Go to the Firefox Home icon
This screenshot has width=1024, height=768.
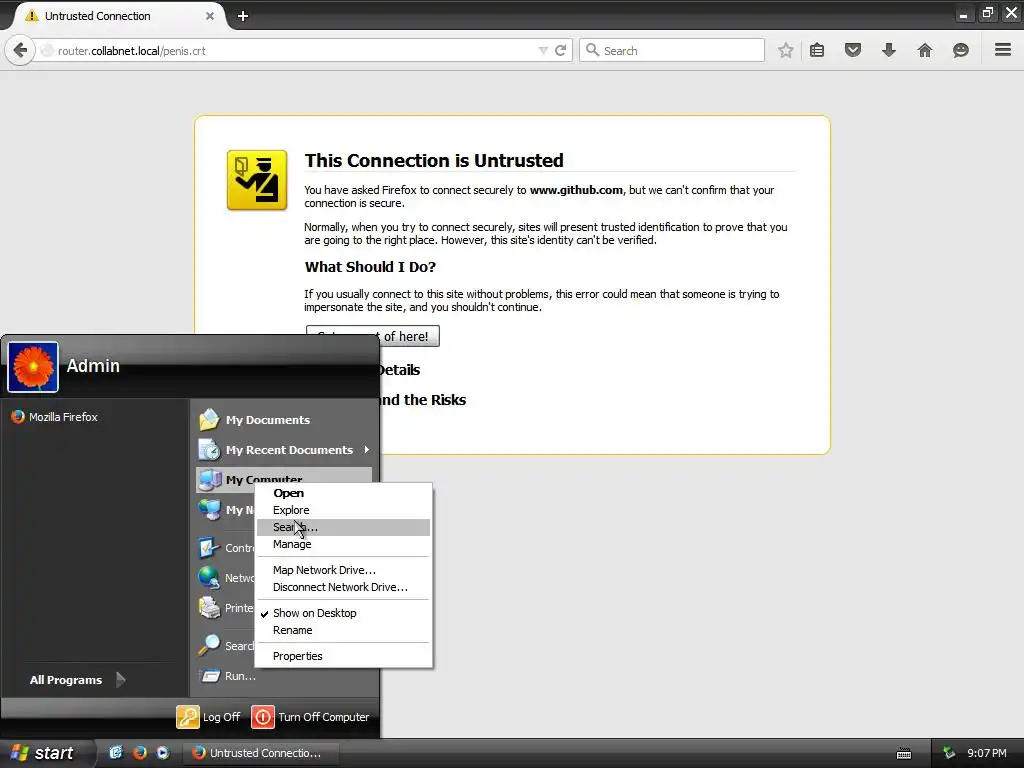925,50
